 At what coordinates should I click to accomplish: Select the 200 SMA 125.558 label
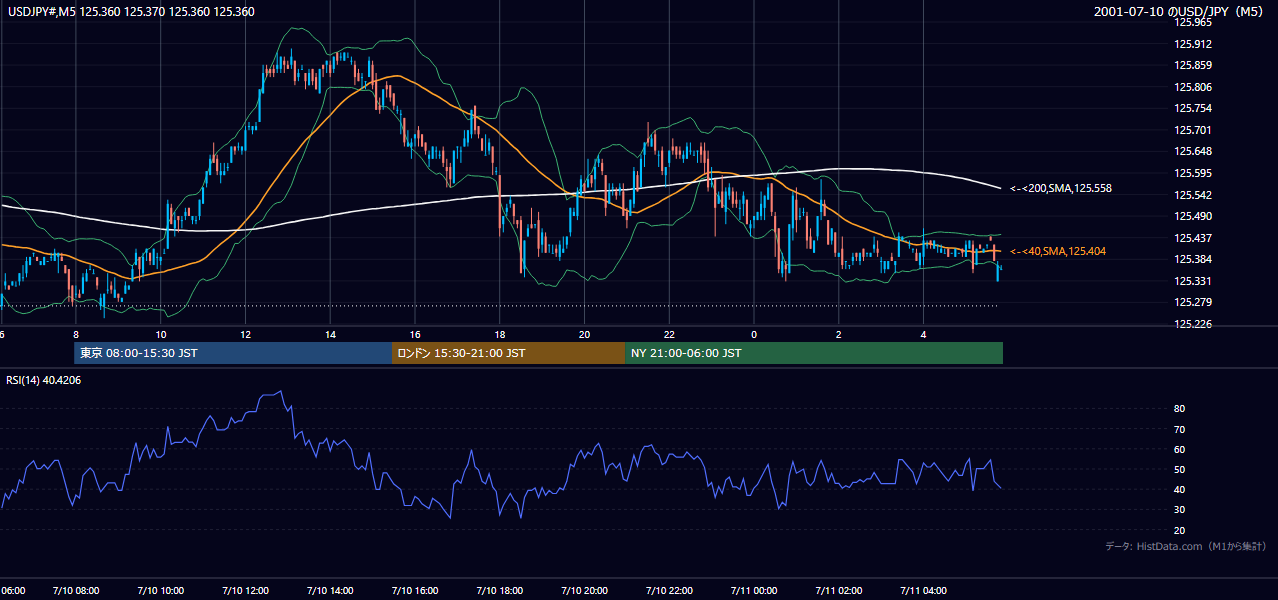[x=1060, y=188]
